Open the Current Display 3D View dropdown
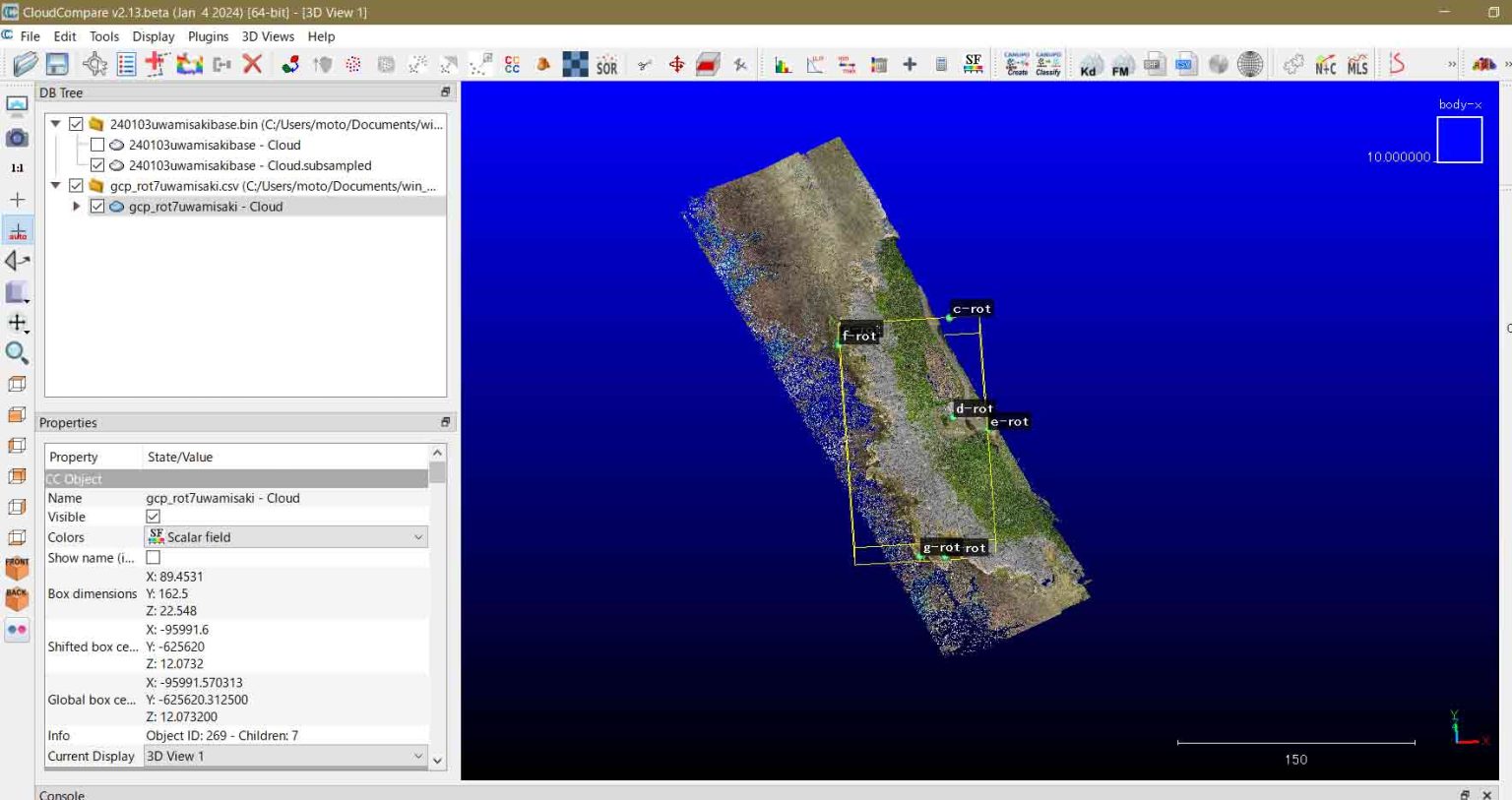Viewport: 1512px width, 800px height. 285,756
